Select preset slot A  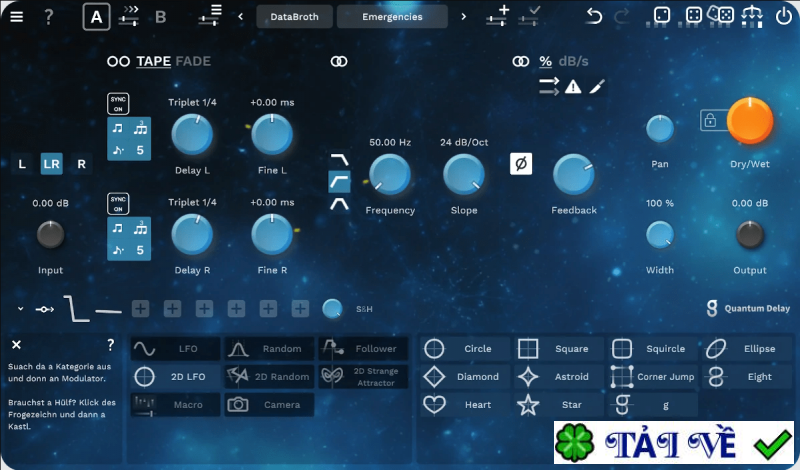coord(96,17)
